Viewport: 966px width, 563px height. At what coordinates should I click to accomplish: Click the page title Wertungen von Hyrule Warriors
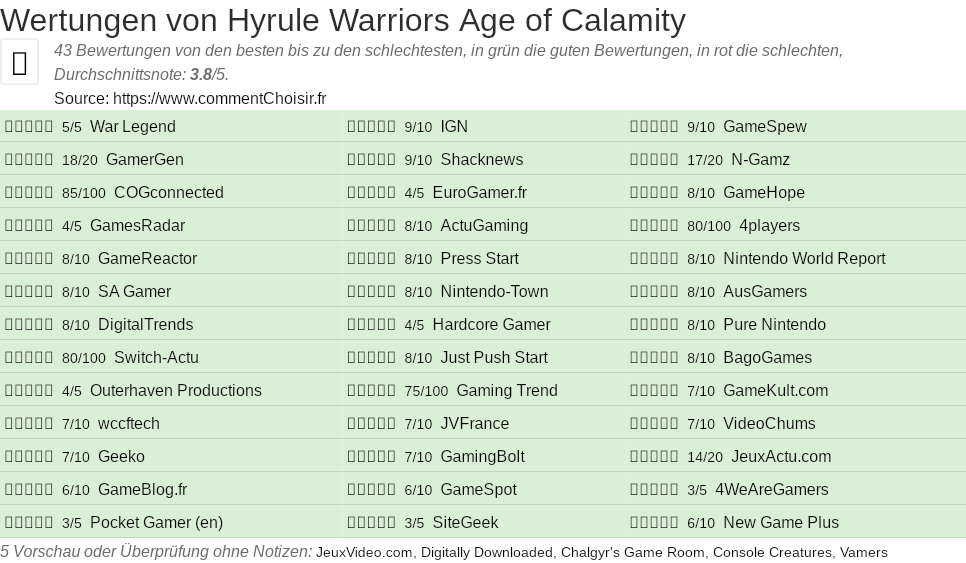[x=343, y=20]
